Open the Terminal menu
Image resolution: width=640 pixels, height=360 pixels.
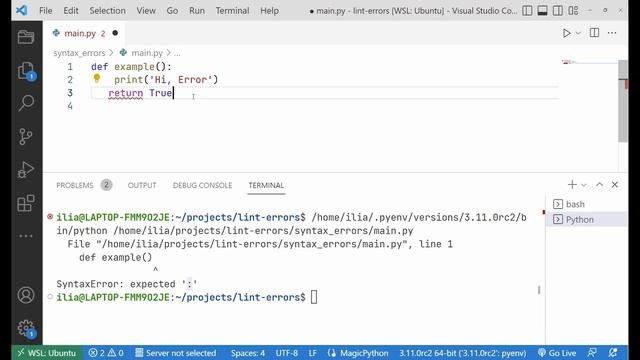click(x=232, y=11)
